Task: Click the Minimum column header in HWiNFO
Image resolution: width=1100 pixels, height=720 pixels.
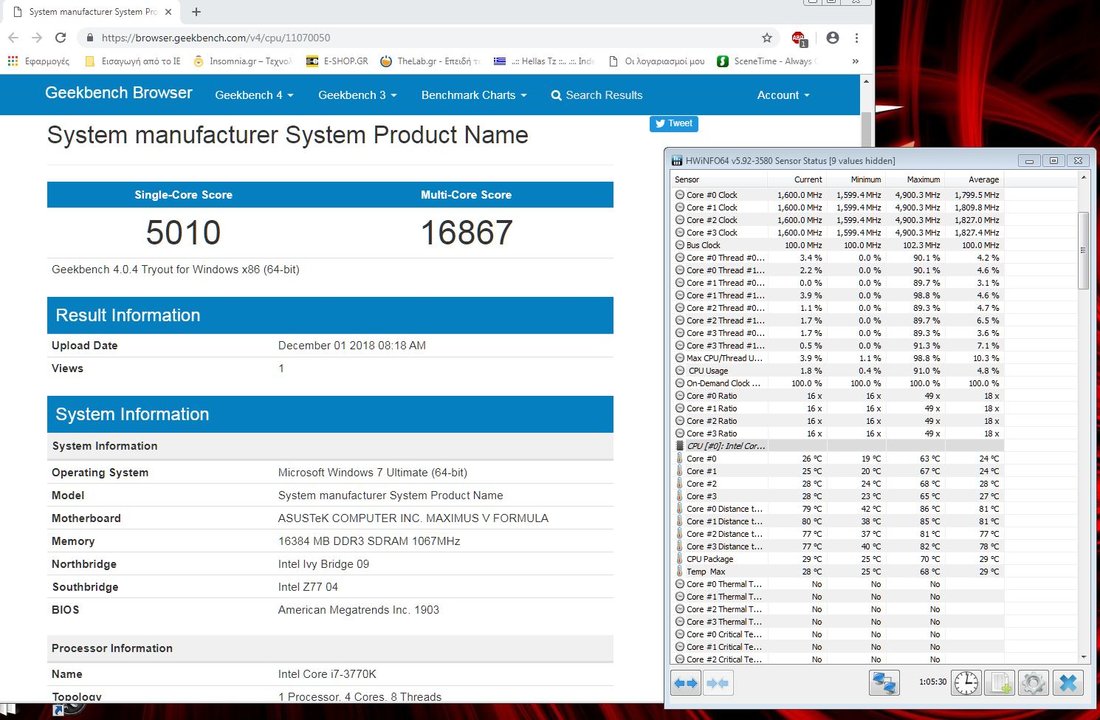Action: coord(855,180)
